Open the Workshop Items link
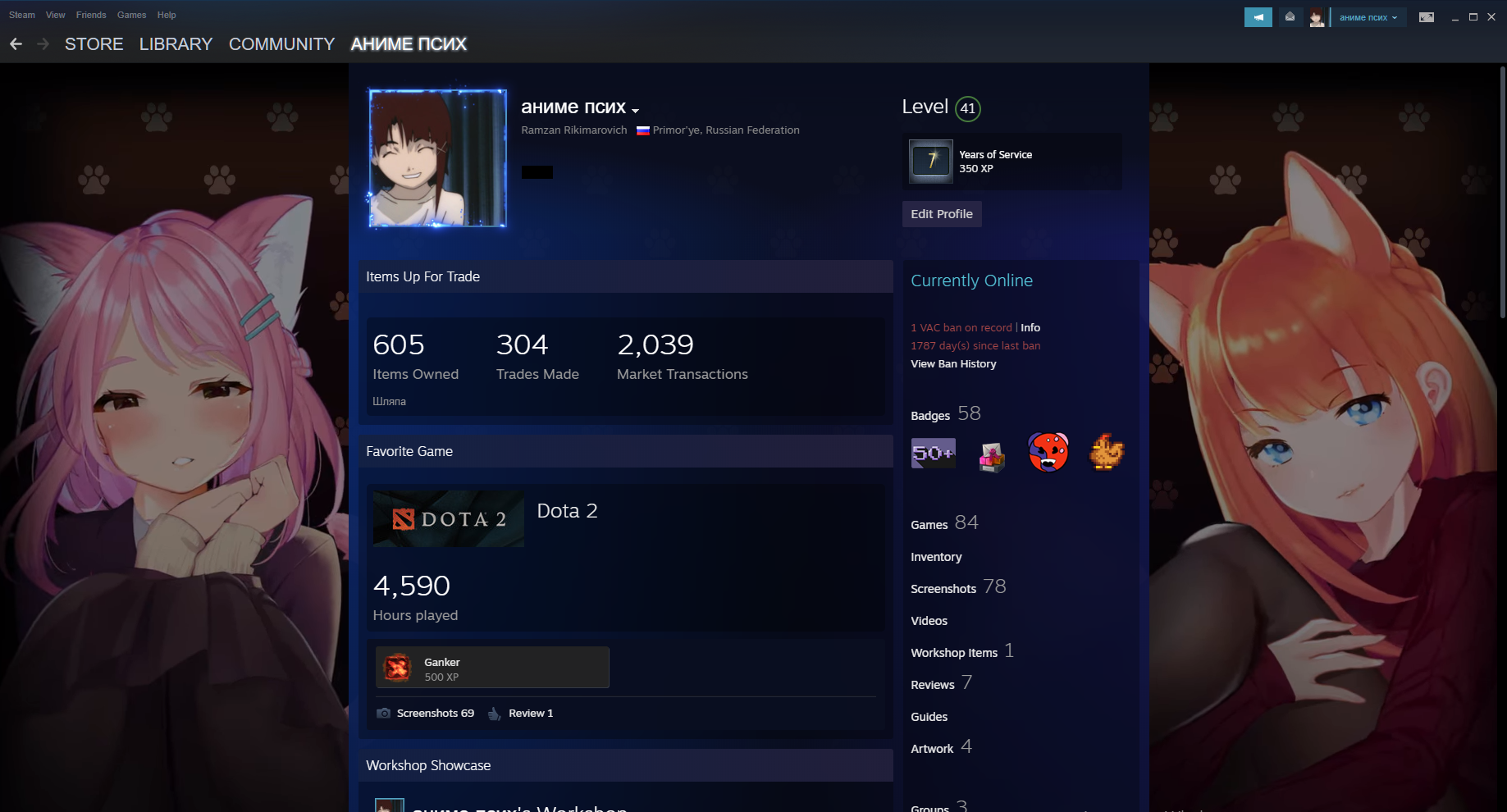Image resolution: width=1507 pixels, height=812 pixels. [x=961, y=651]
